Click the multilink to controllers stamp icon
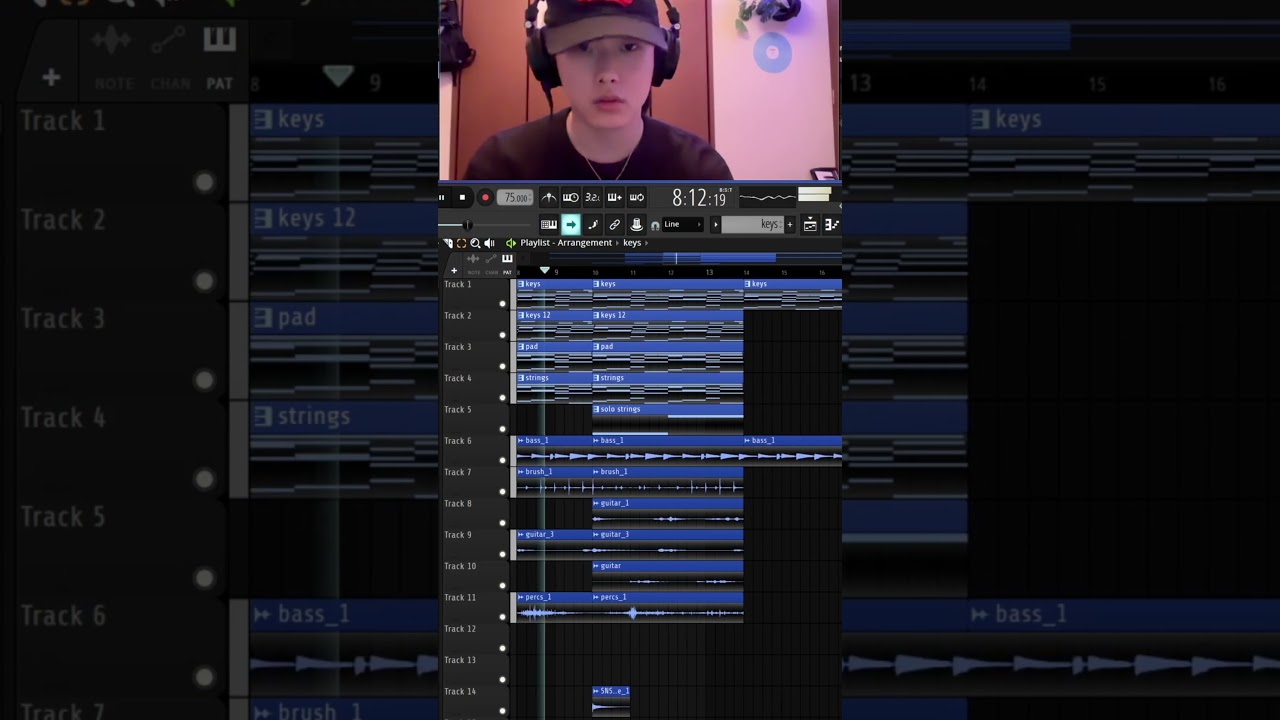This screenshot has width=1280, height=720. pos(636,225)
